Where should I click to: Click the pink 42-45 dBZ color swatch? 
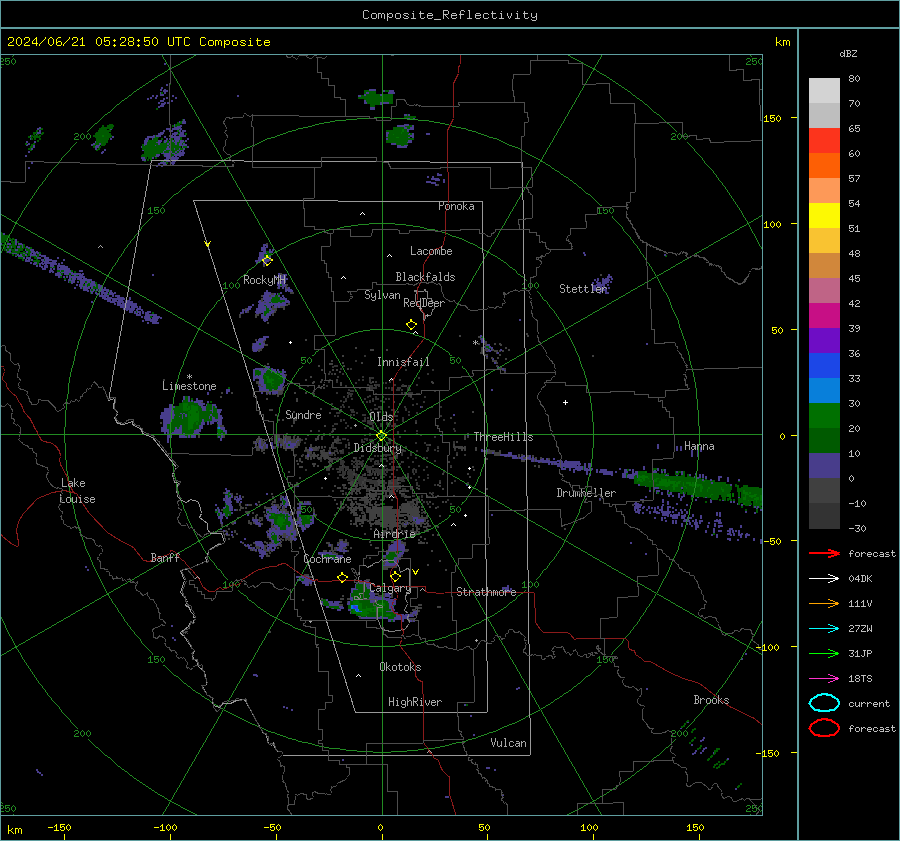pyautogui.click(x=824, y=290)
